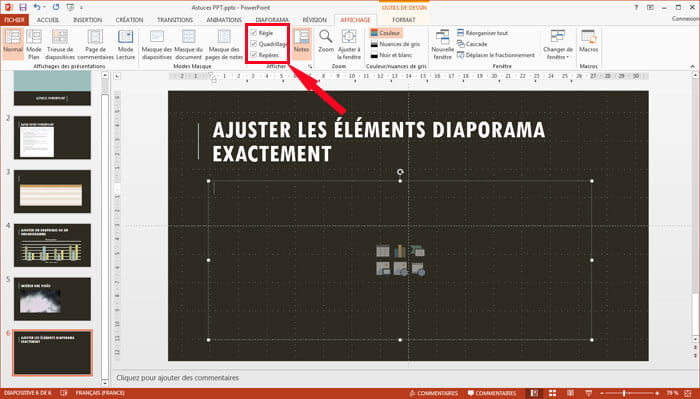Open the TRANSITIONS tab
This screenshot has width=700, height=399.
coord(175,20)
